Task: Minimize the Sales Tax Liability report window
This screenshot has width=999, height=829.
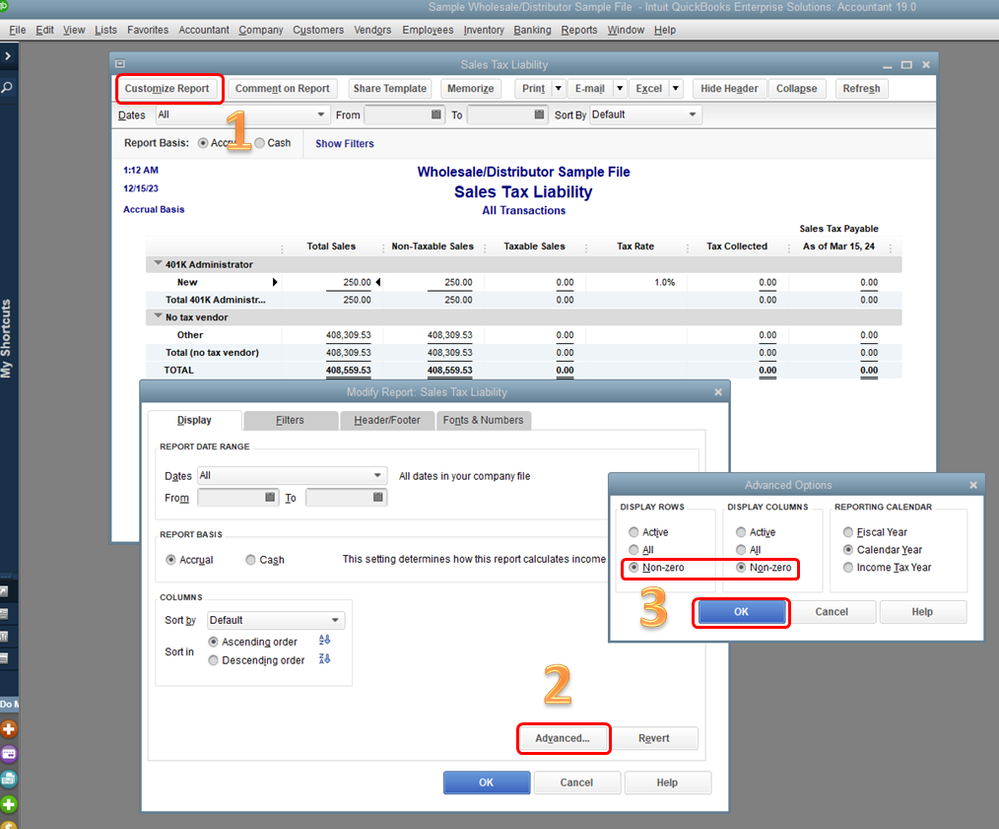Action: [888, 66]
